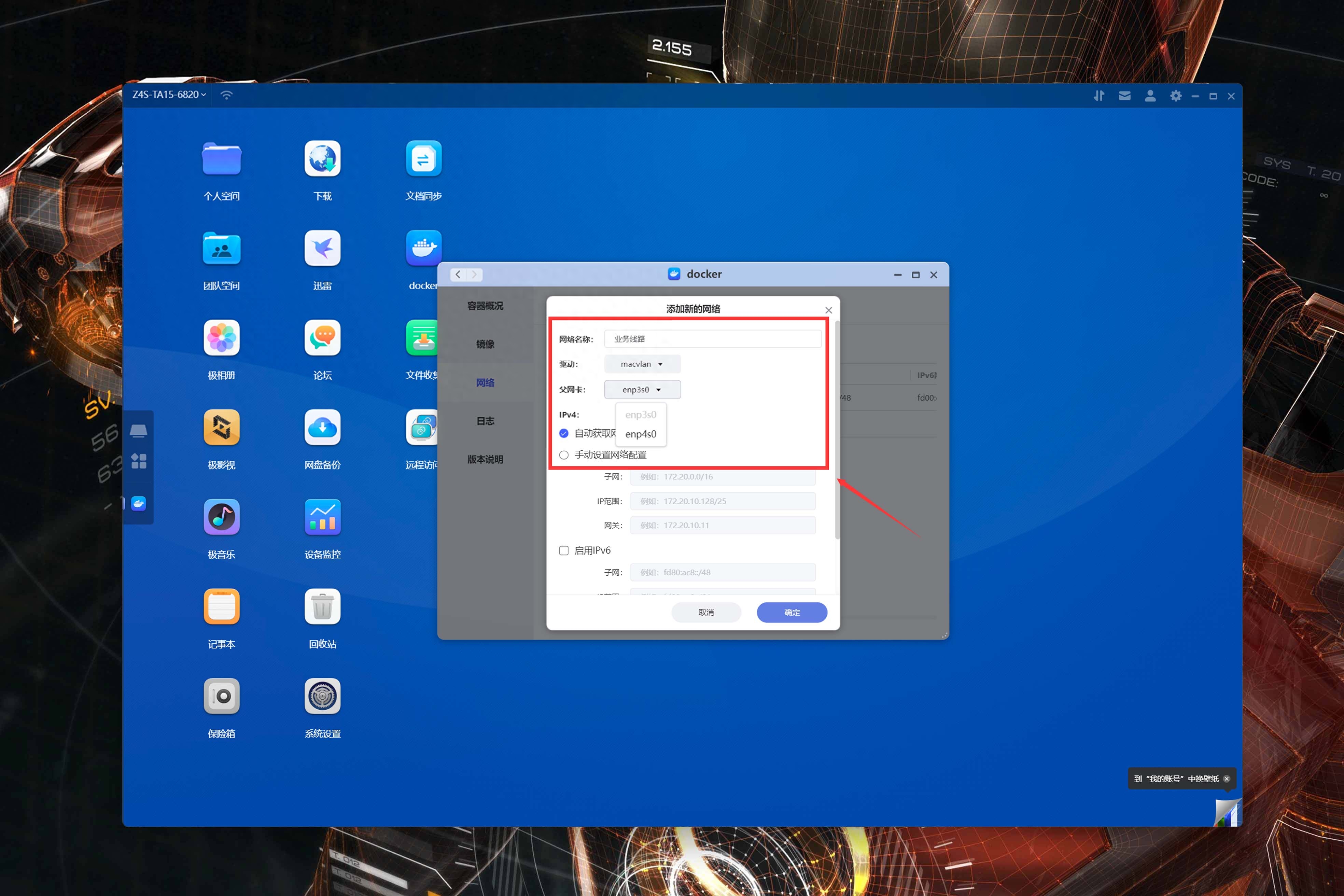Switch to the 版本说明 docker tab
This screenshot has width=1344, height=896.
[x=485, y=459]
